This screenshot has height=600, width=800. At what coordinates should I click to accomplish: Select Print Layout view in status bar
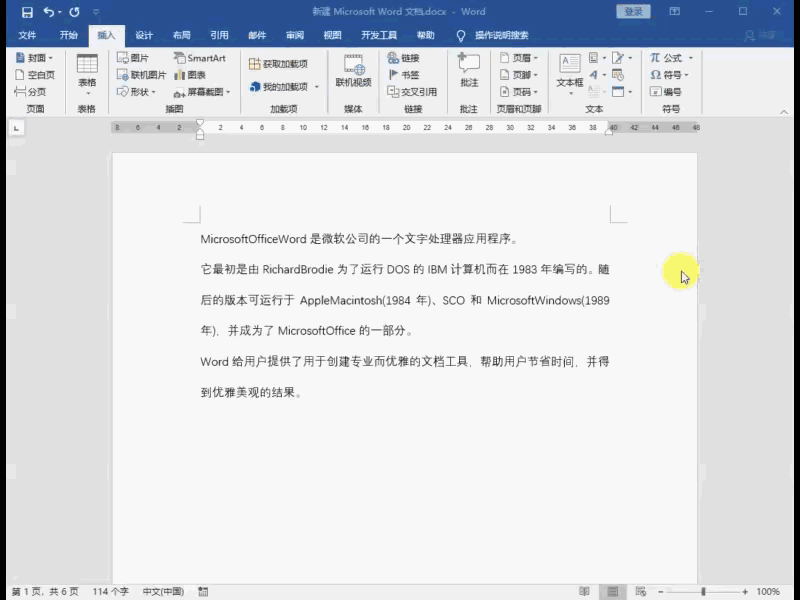pyautogui.click(x=613, y=592)
